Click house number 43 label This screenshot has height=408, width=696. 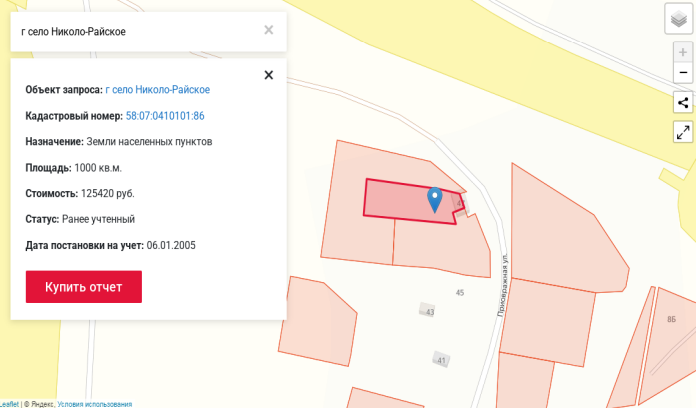point(429,312)
